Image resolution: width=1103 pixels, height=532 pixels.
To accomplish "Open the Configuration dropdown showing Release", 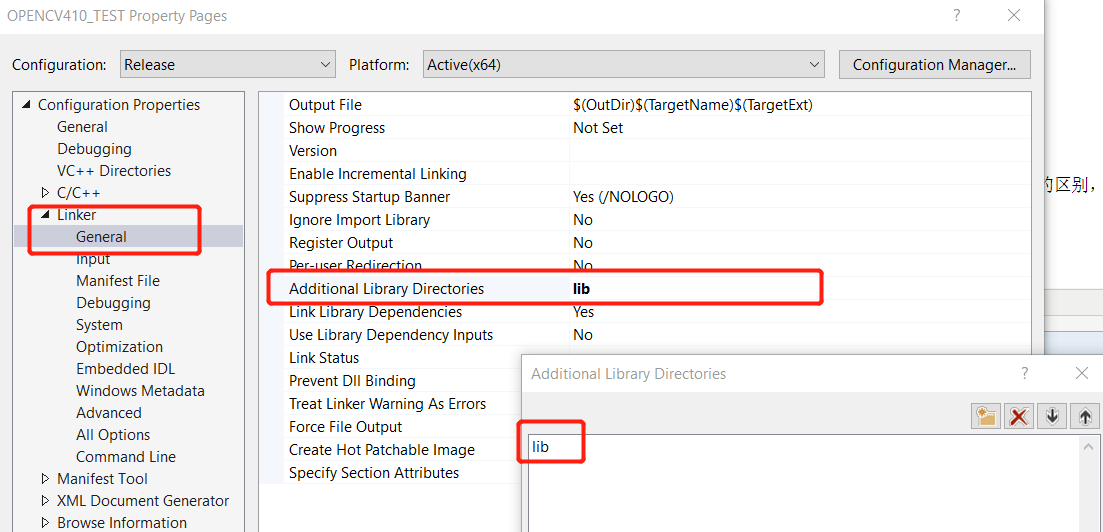I will pos(228,65).
